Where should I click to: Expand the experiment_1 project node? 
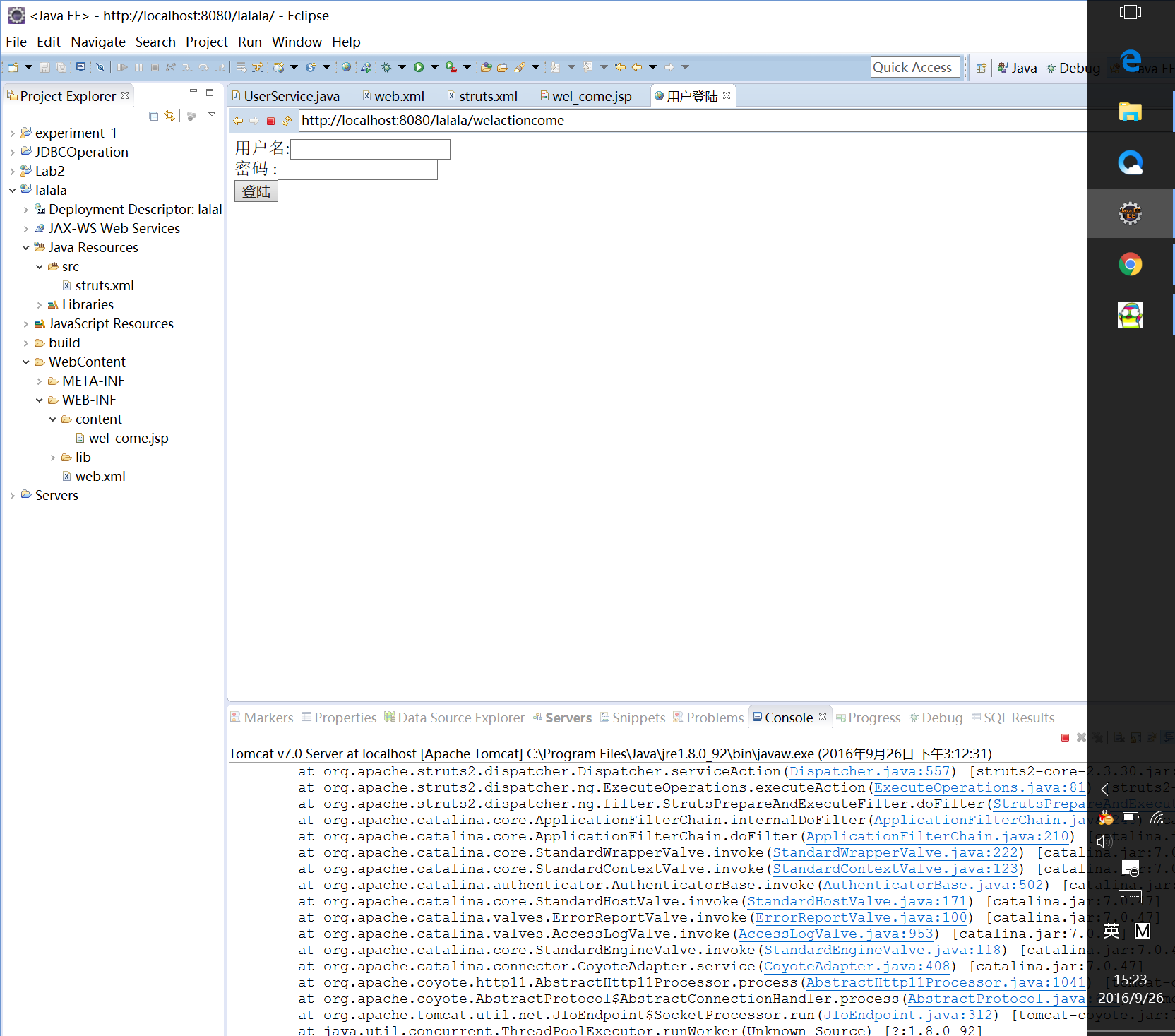12,133
